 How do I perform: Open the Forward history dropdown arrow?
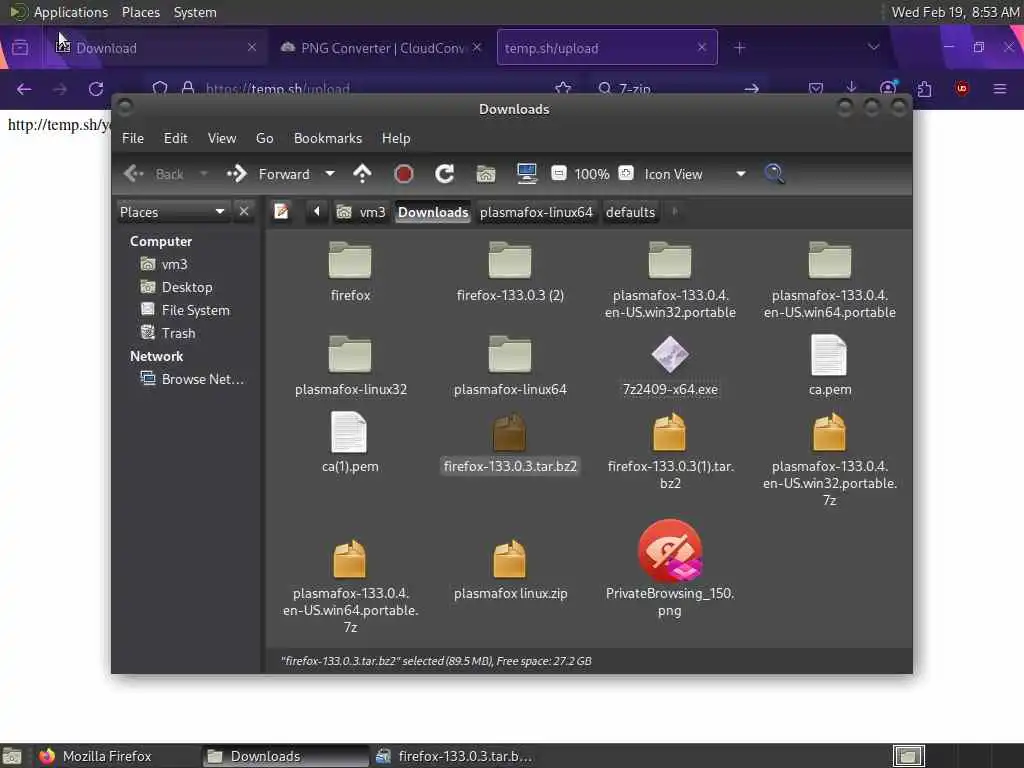[330, 174]
